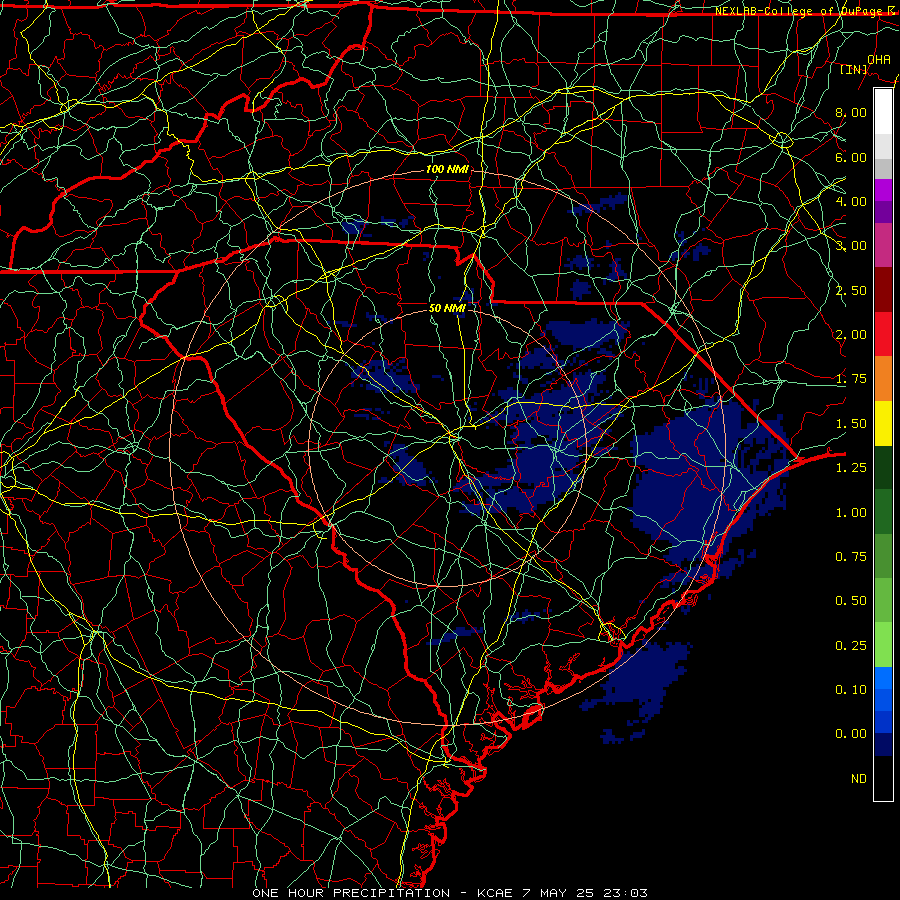Pick the orange legend swatch
This screenshot has width=900, height=900.
(x=883, y=379)
